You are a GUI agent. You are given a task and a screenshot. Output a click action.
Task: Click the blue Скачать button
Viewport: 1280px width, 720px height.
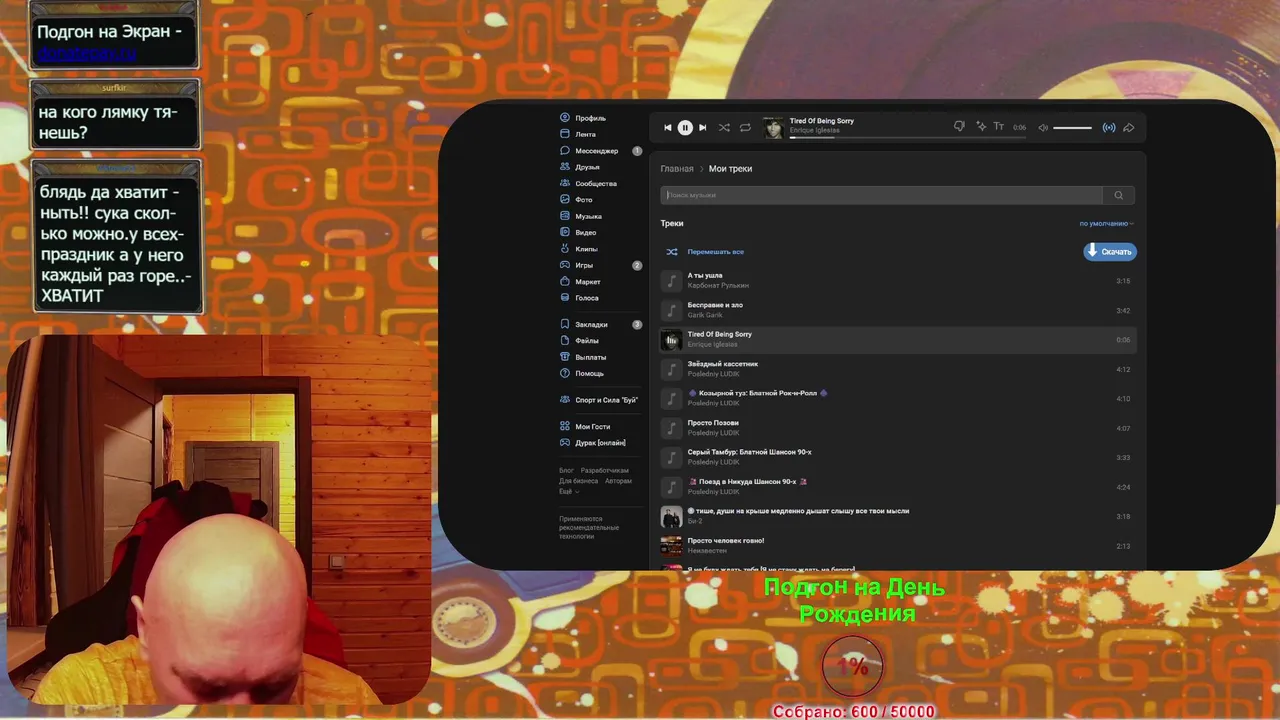(x=1110, y=252)
